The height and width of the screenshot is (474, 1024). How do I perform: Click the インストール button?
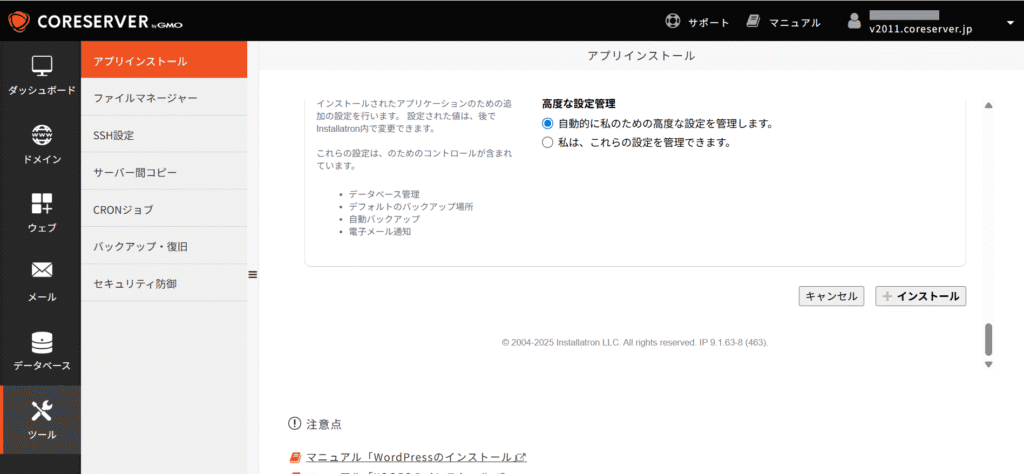pyautogui.click(x=921, y=296)
